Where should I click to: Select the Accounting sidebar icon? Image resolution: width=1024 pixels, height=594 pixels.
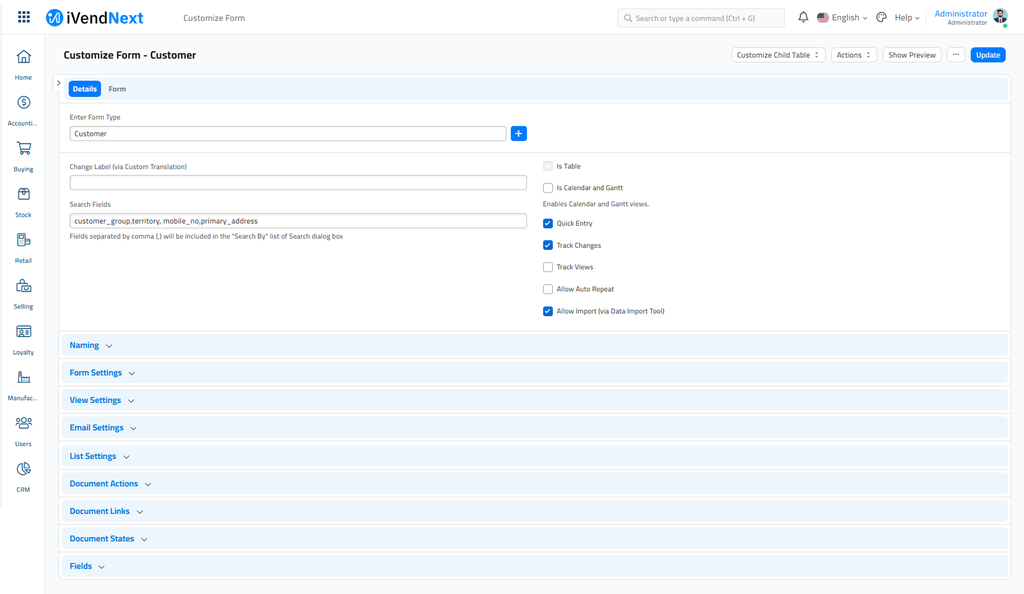(22, 103)
